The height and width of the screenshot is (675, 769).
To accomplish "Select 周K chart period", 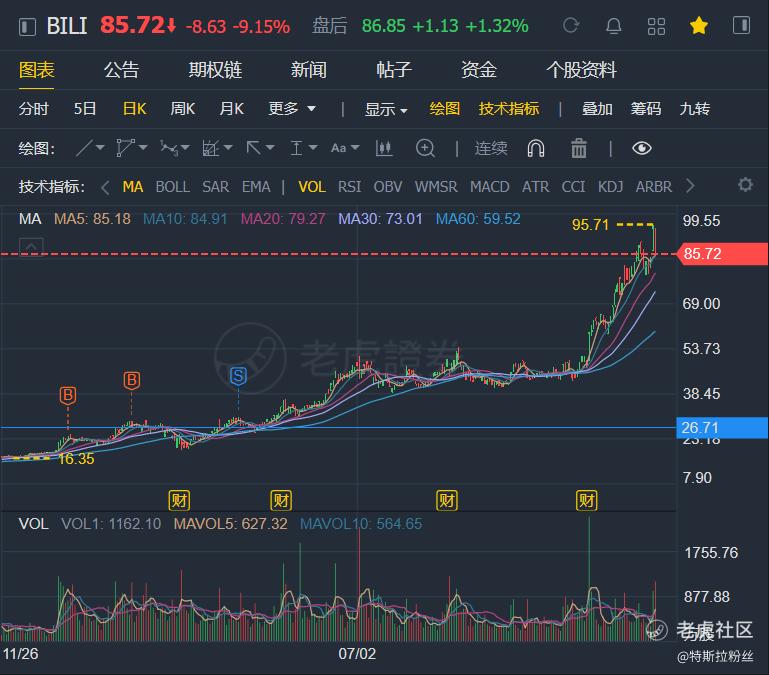I will click(182, 108).
